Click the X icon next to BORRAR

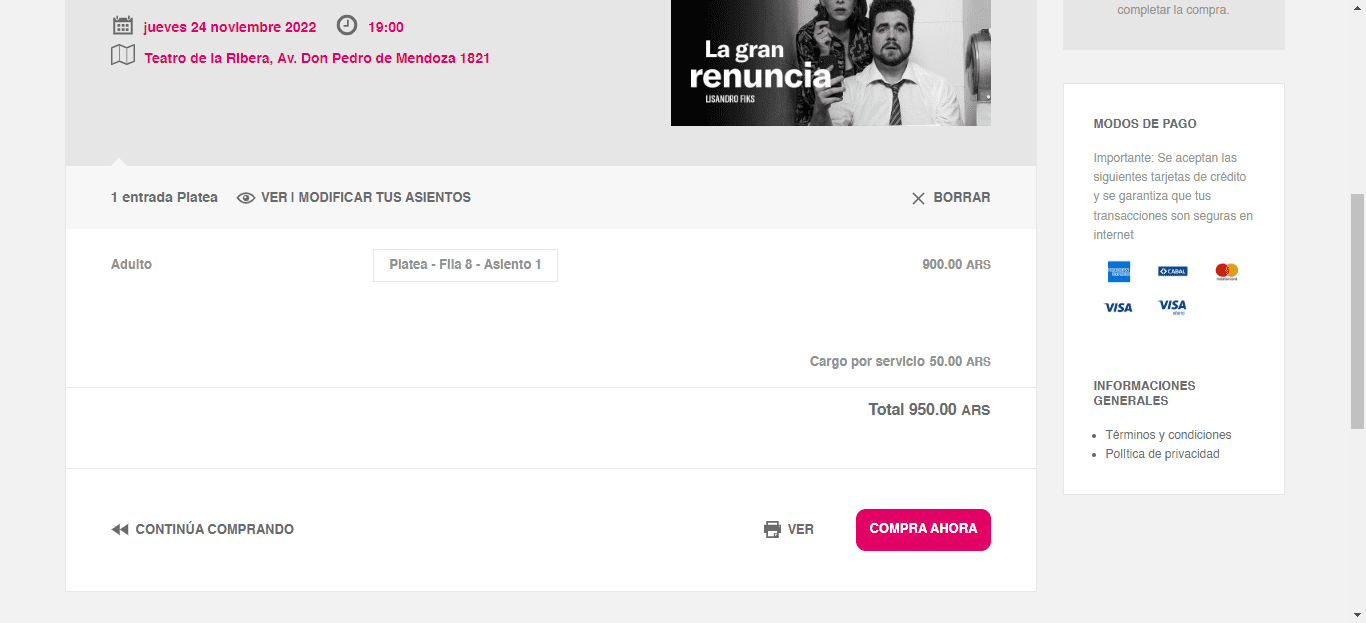918,198
